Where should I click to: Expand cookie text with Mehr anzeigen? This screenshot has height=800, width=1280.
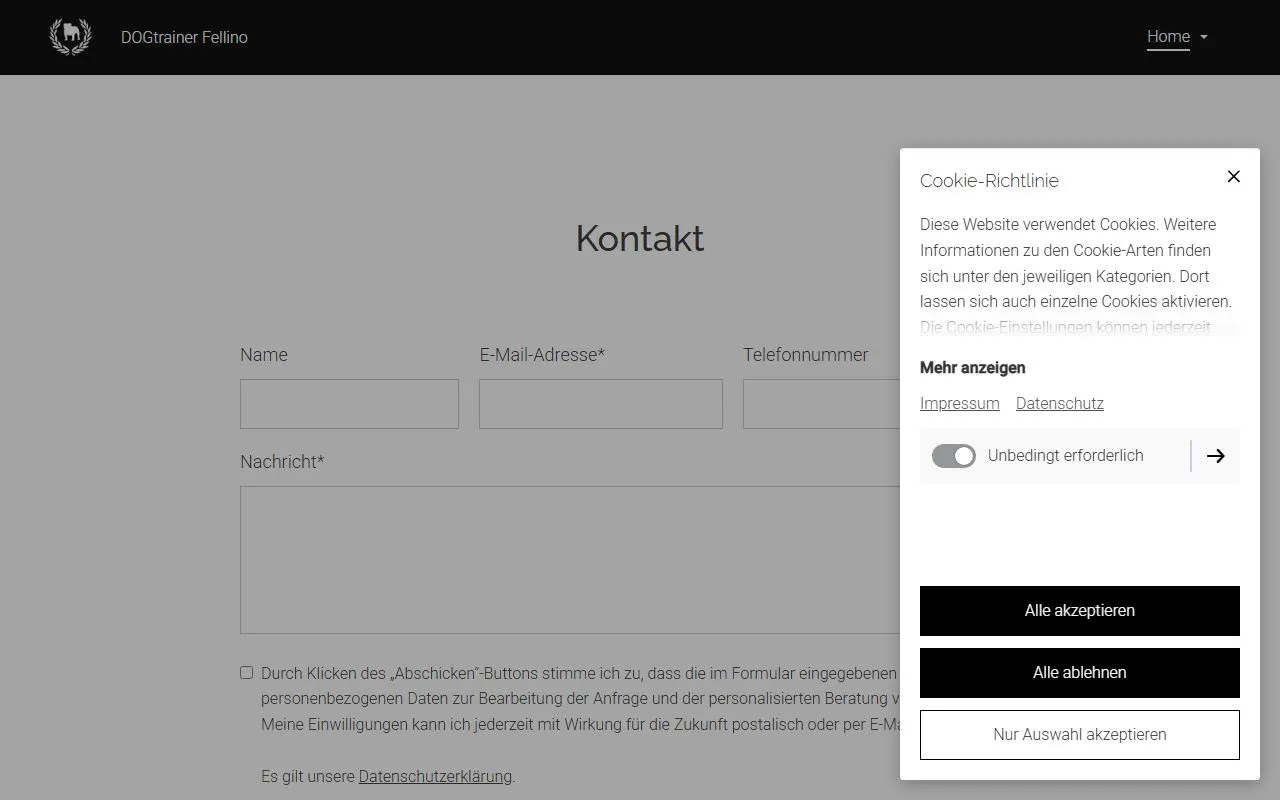click(972, 368)
